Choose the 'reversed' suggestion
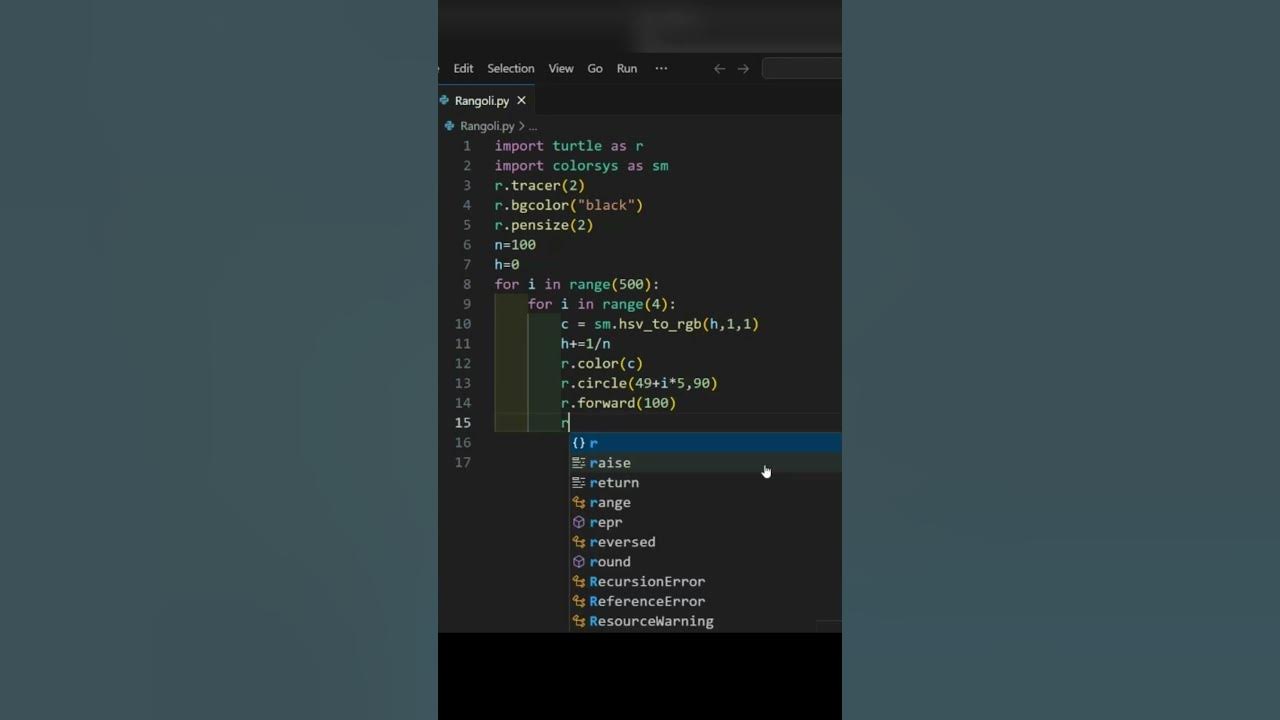Viewport: 1280px width, 720px height. pyautogui.click(x=705, y=542)
